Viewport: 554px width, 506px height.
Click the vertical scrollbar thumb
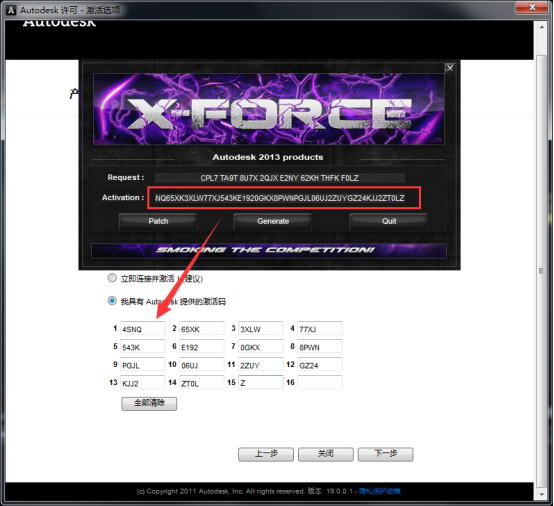pyautogui.click(x=541, y=270)
